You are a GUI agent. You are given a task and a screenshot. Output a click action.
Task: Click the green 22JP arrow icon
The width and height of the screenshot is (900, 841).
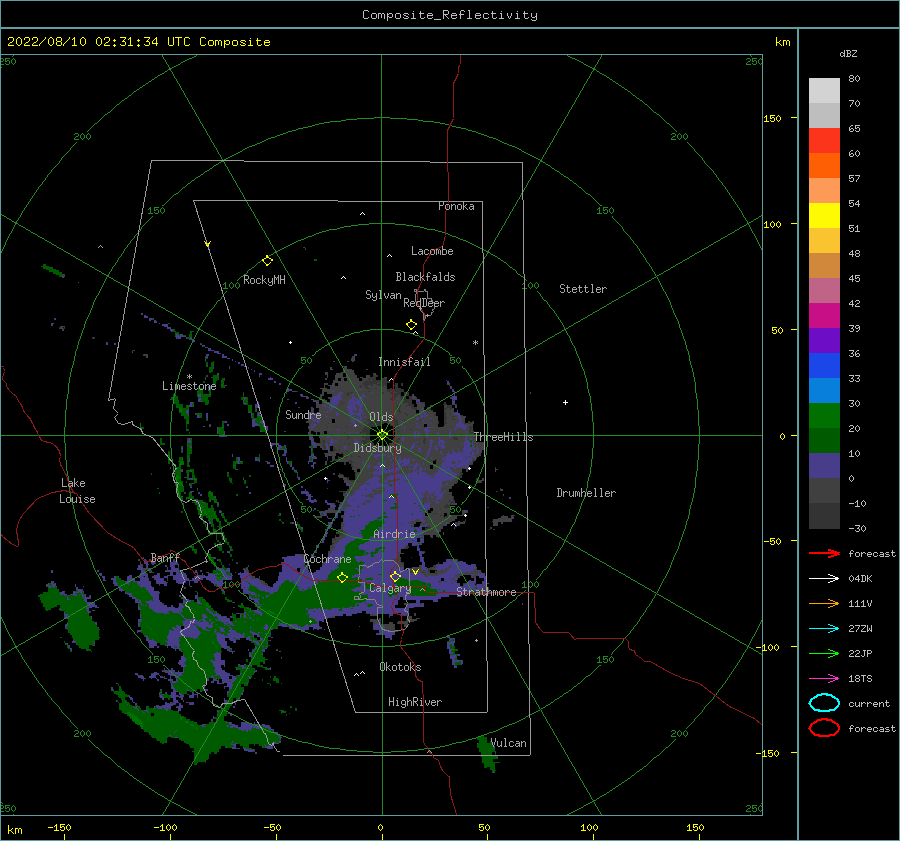(824, 653)
